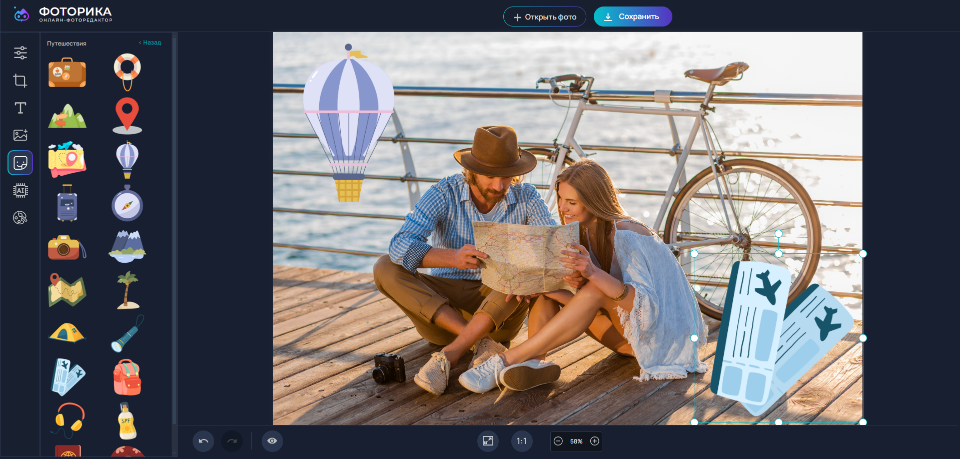Select the Crop tool

click(x=20, y=80)
